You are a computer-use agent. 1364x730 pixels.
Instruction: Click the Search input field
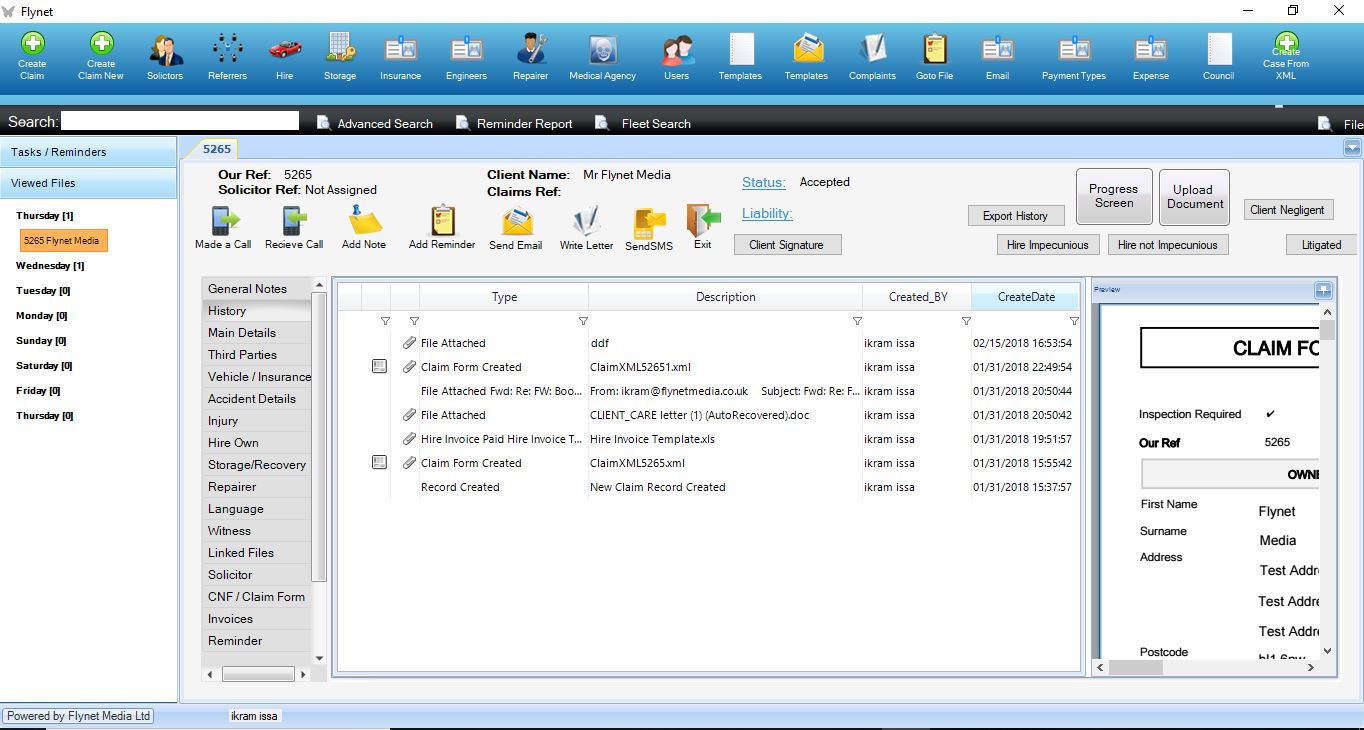tap(179, 121)
